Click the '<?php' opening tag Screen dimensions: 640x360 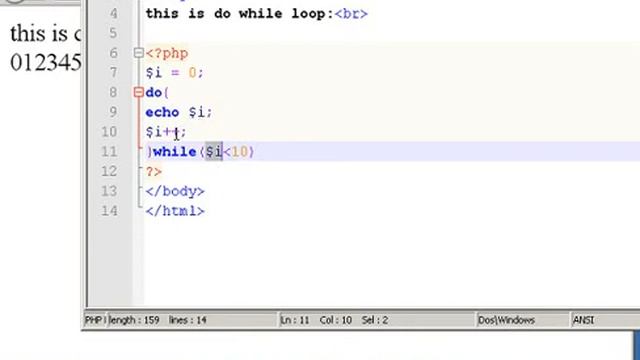coord(167,53)
